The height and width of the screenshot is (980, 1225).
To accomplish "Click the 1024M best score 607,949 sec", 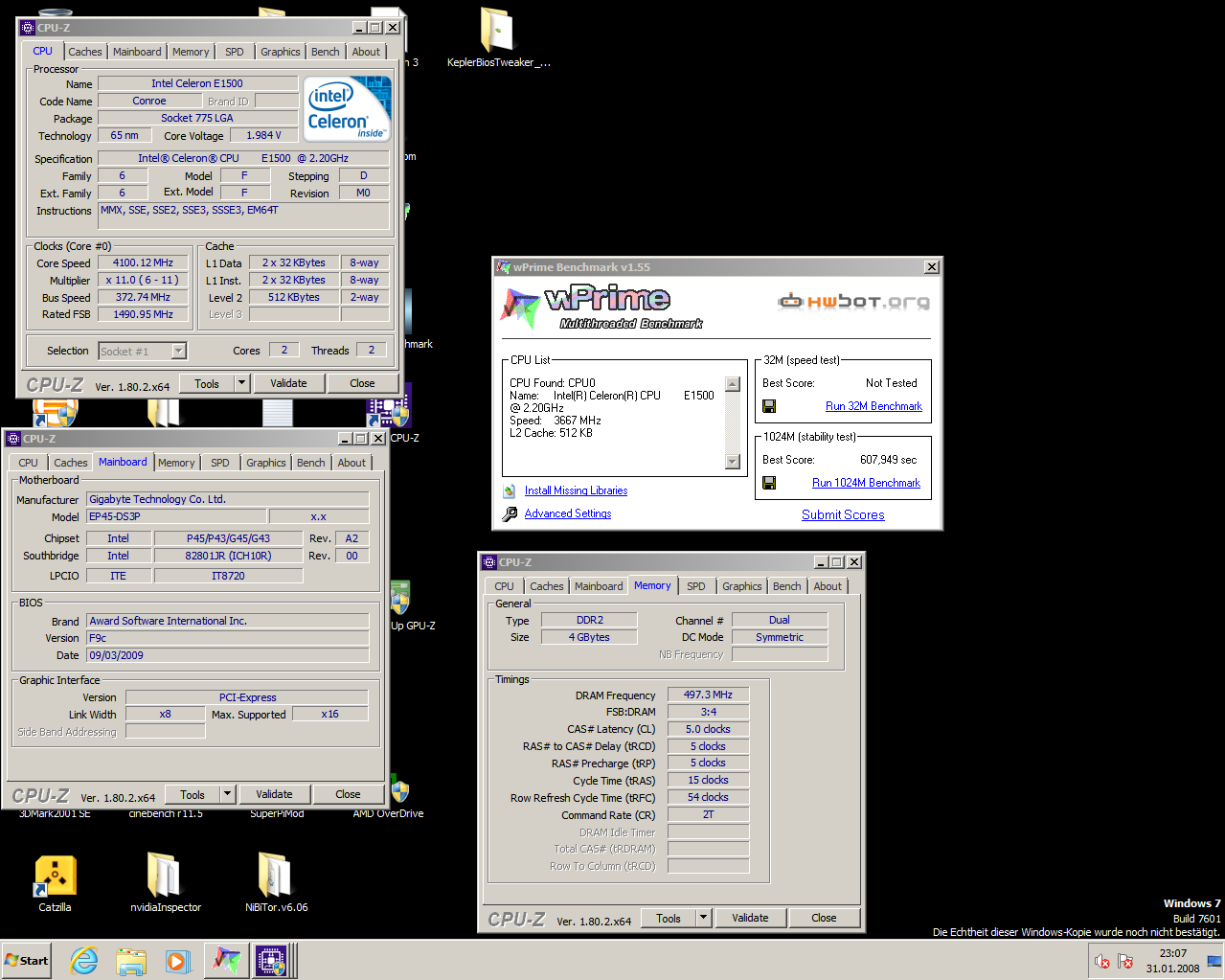I will coord(888,460).
